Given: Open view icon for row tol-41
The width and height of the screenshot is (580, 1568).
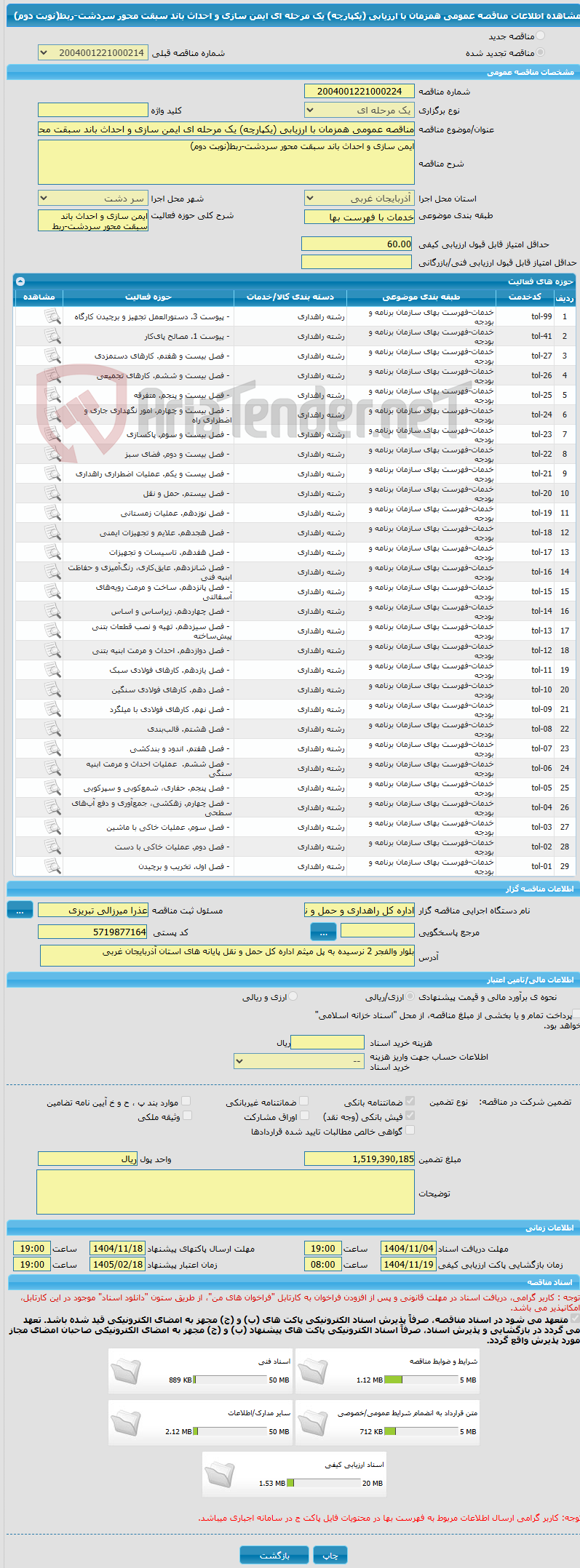Looking at the screenshot, I should click(x=52, y=336).
